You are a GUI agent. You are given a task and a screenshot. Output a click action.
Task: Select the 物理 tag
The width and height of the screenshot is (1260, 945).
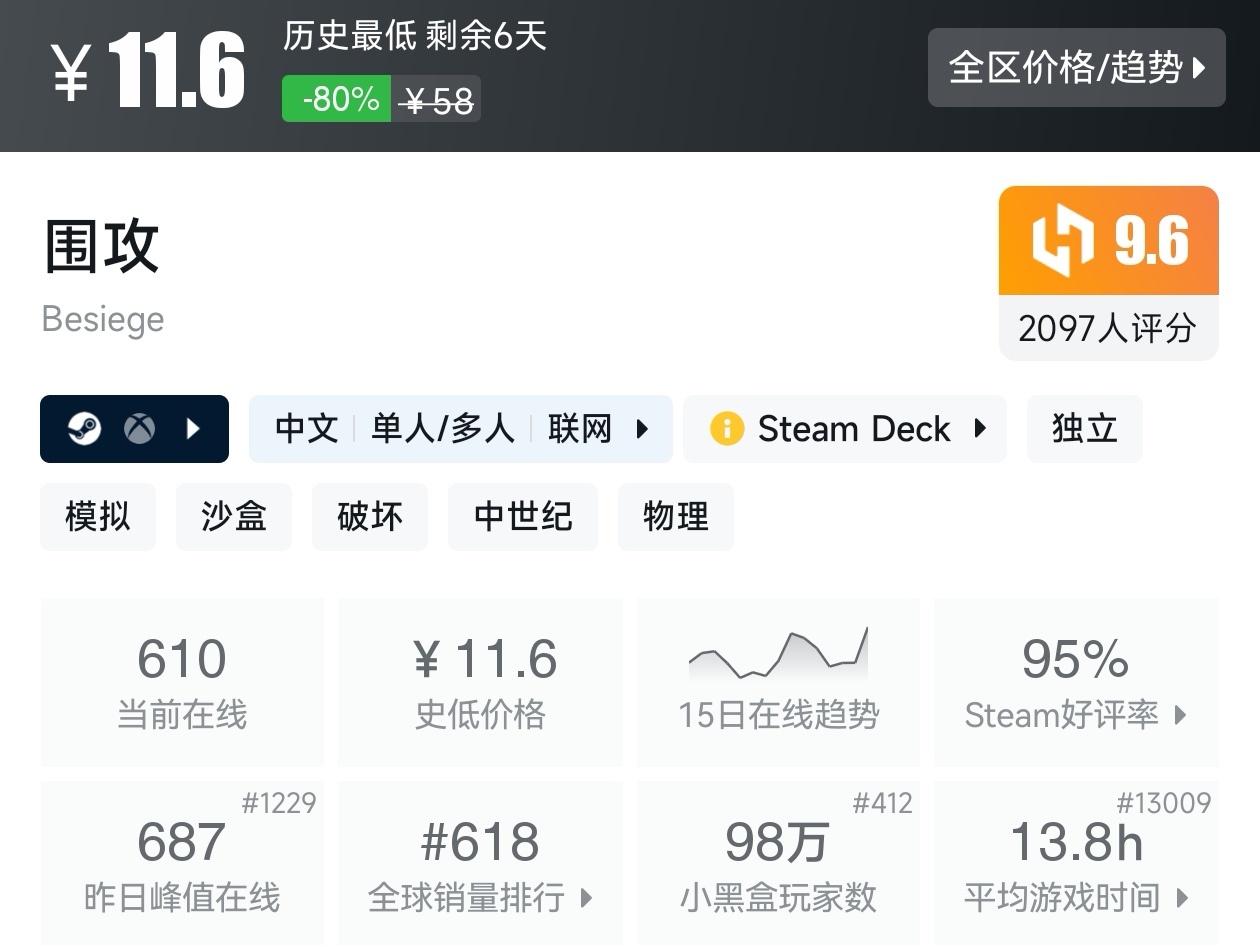tap(676, 517)
